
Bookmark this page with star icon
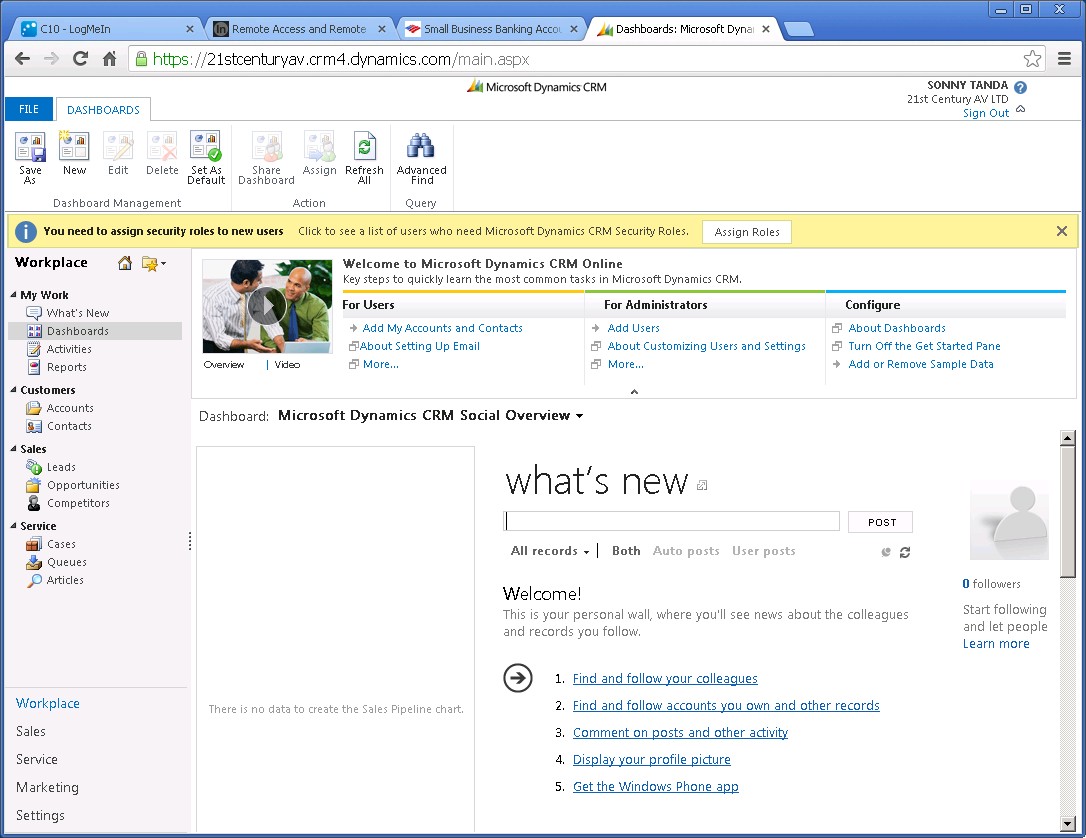click(1033, 59)
